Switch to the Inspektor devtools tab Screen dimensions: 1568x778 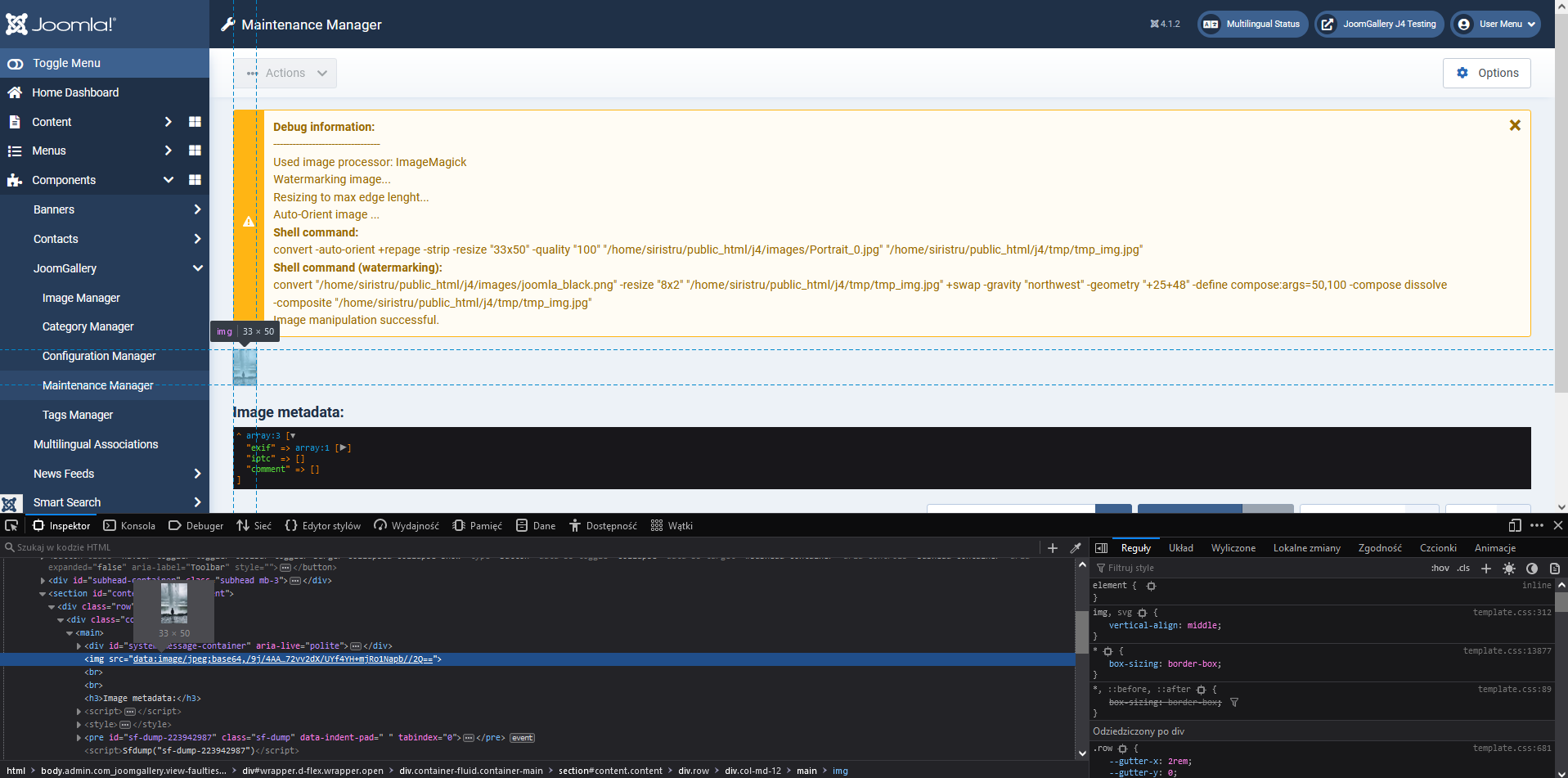click(x=61, y=526)
